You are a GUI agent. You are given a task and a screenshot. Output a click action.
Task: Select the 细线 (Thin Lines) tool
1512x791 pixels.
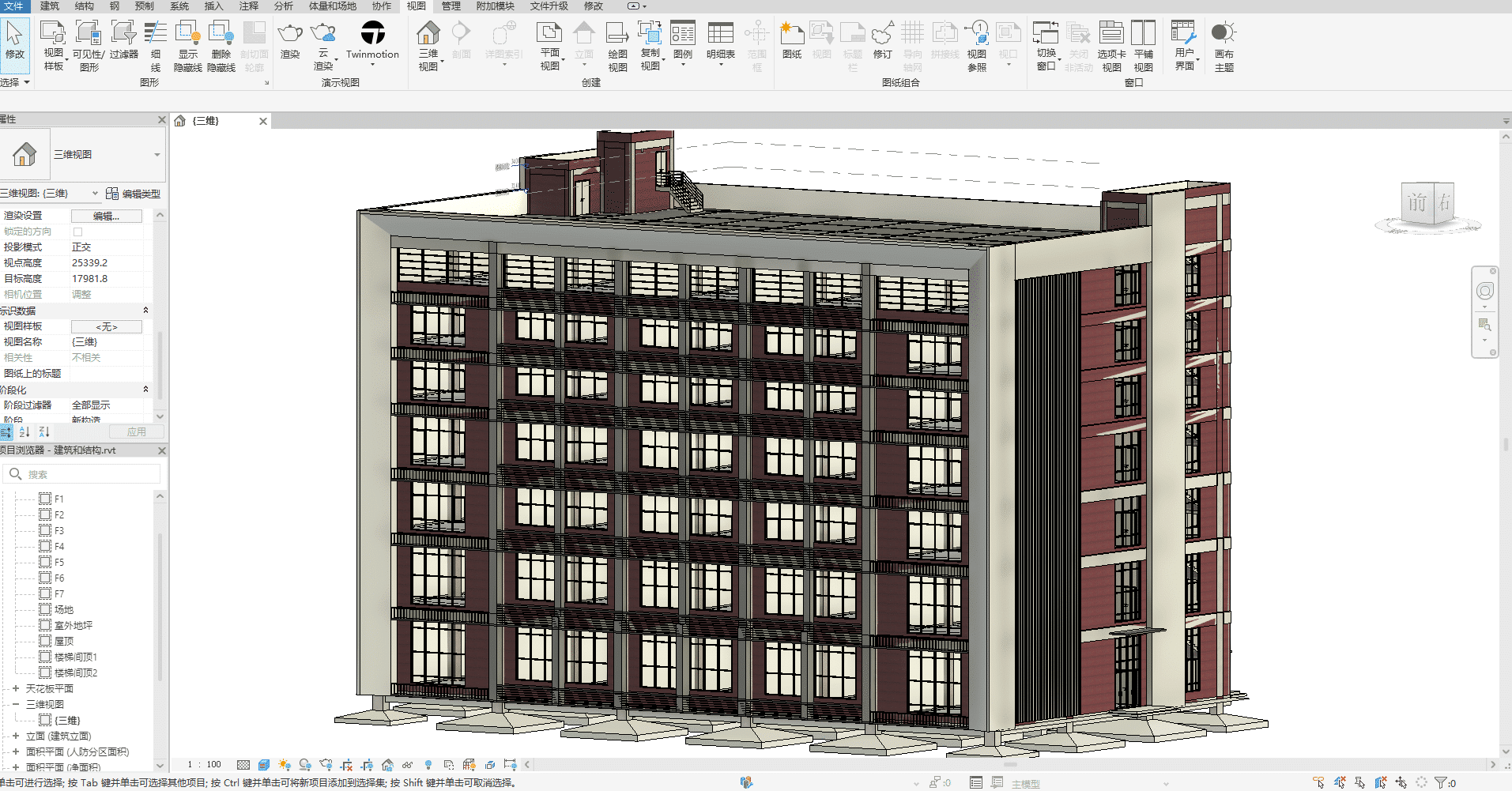coord(156,33)
